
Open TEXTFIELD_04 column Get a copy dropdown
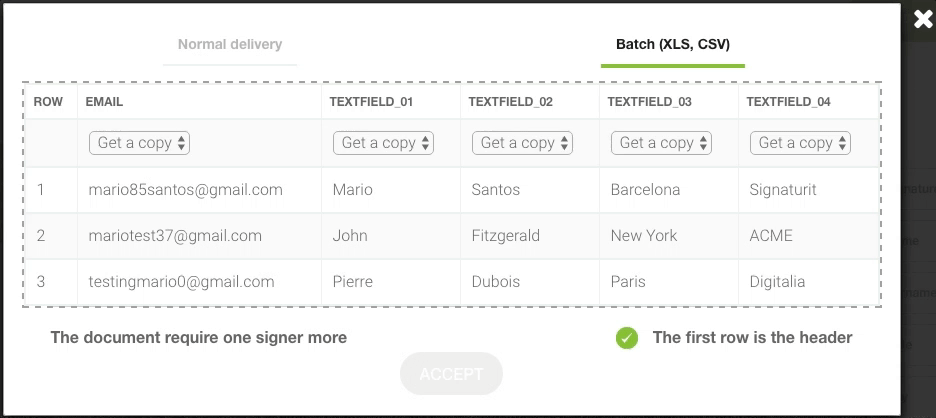coord(800,143)
